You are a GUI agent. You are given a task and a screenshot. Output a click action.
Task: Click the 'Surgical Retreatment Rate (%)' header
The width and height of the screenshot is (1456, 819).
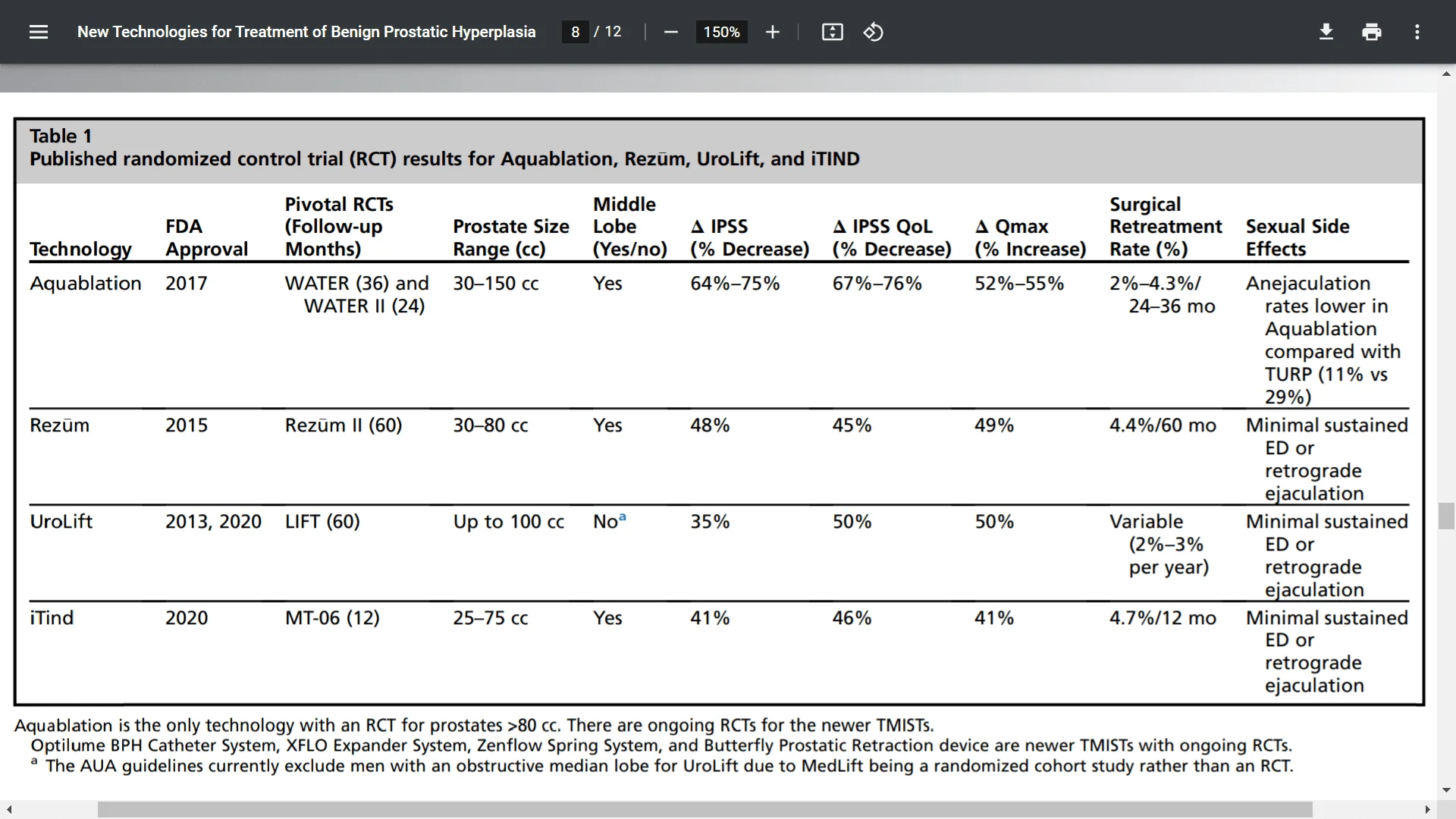point(1166,226)
